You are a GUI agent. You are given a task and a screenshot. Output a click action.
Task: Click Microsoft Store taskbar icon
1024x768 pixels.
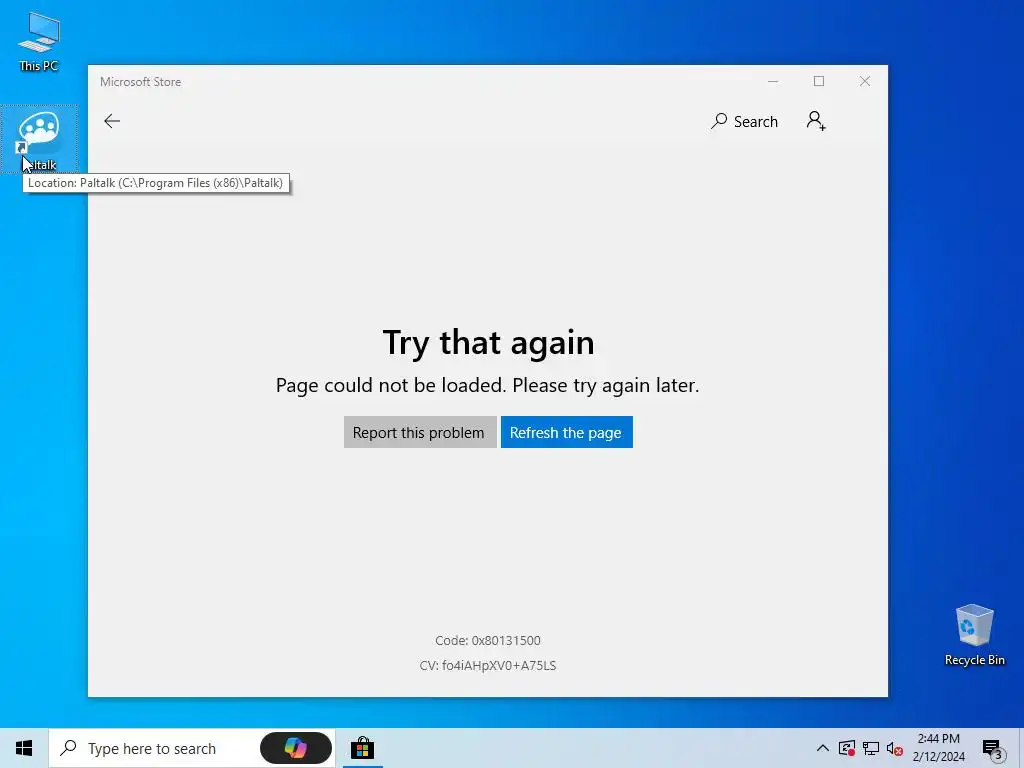(x=362, y=748)
